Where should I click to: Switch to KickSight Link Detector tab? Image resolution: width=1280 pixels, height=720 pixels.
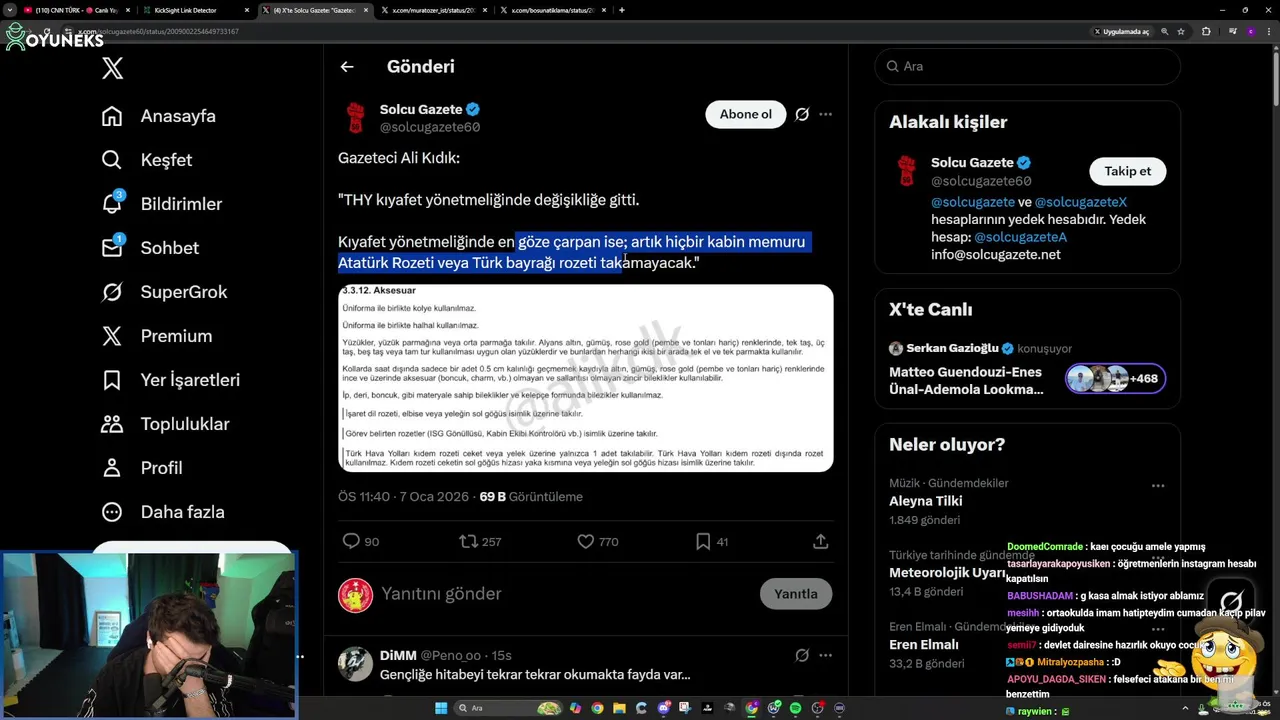click(189, 10)
